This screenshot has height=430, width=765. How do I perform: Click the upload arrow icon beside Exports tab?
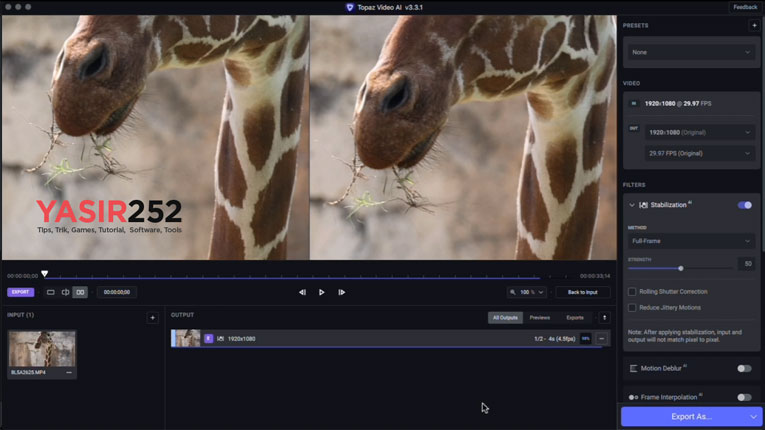(x=603, y=317)
